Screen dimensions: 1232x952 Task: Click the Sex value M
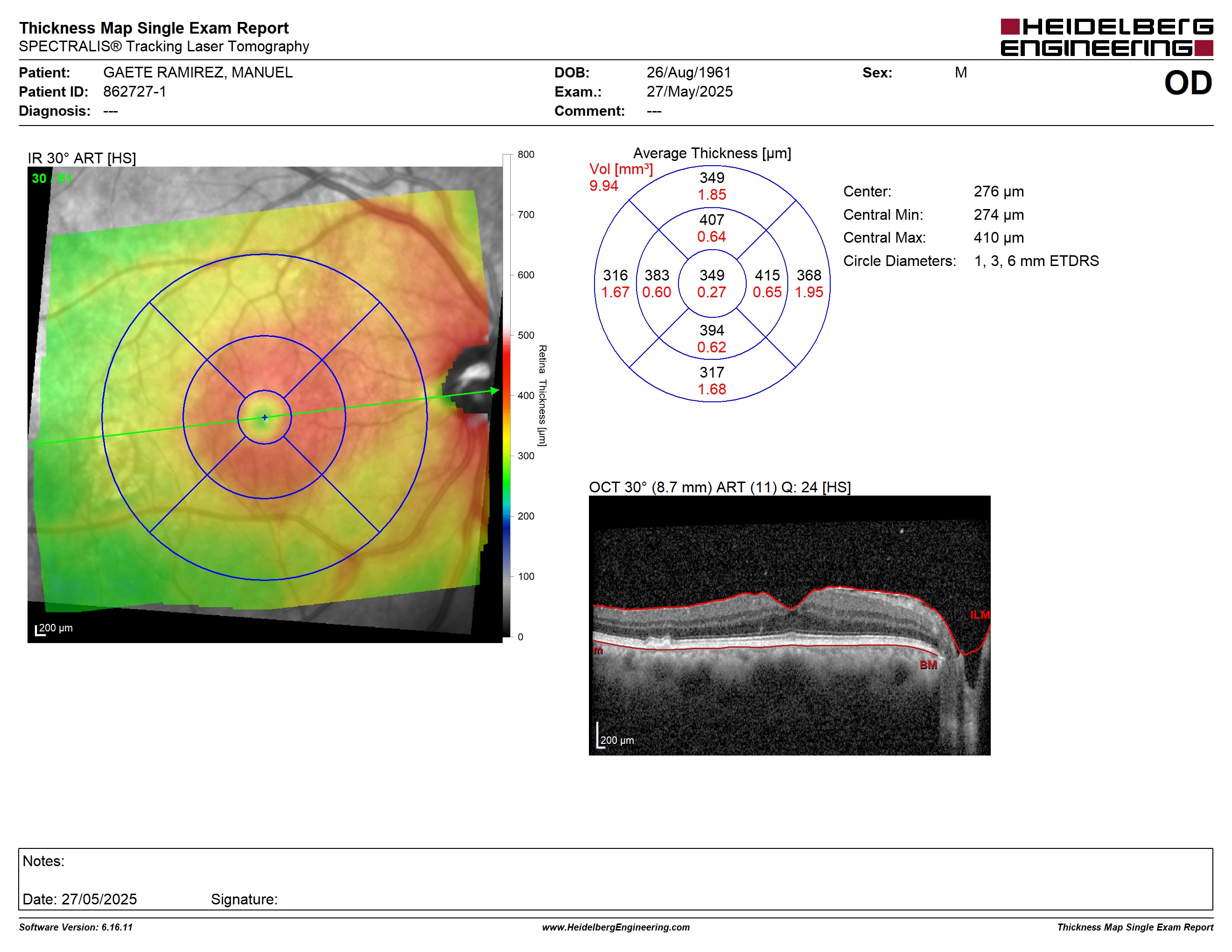(961, 73)
